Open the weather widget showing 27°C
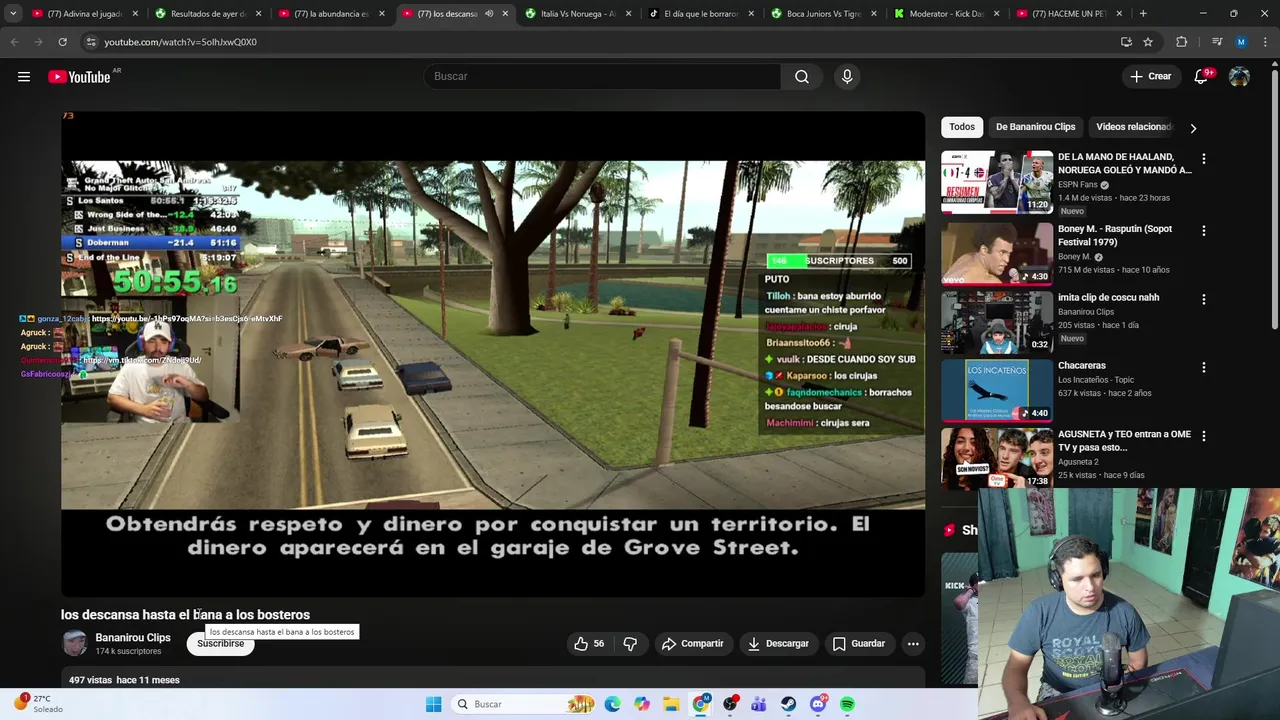The image size is (1280, 720). coord(38,704)
